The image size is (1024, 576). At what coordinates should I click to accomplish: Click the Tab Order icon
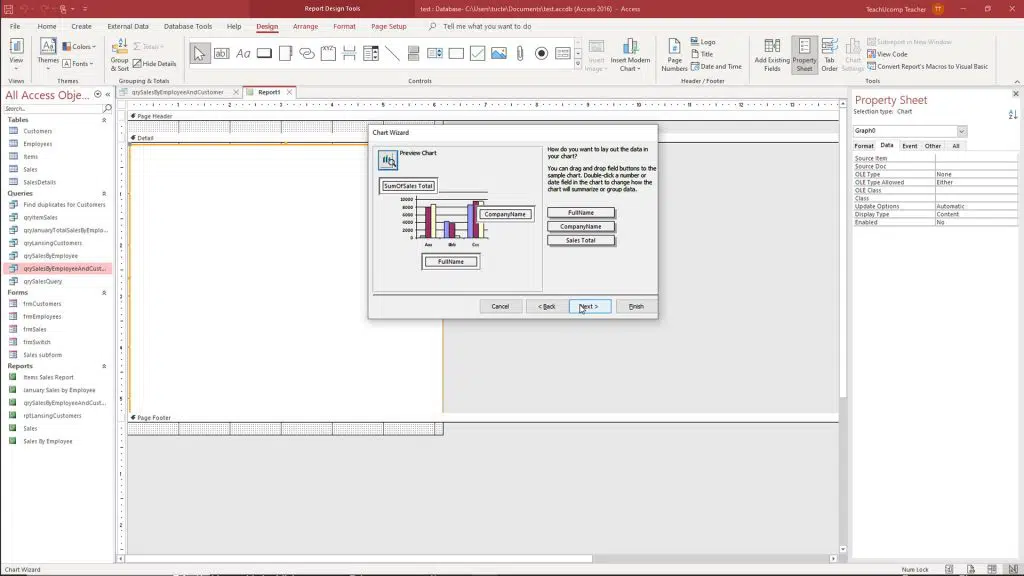tap(828, 55)
